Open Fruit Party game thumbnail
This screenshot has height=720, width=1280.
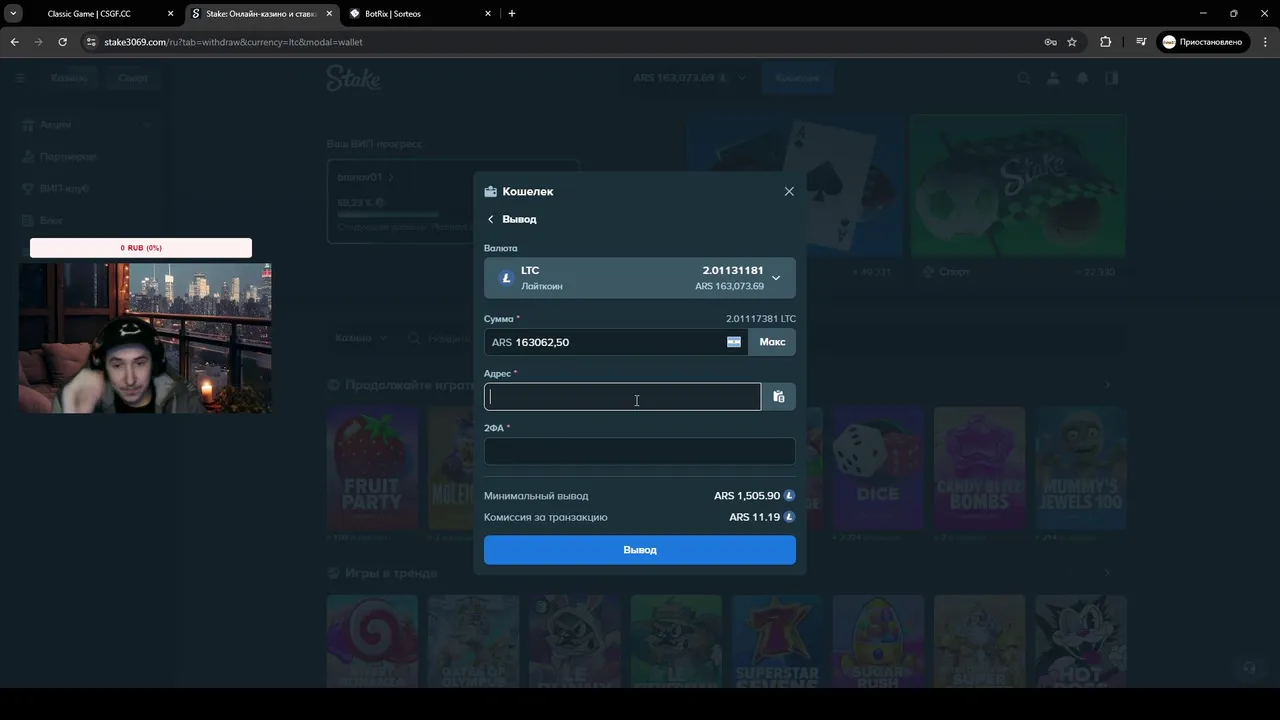pyautogui.click(x=372, y=468)
